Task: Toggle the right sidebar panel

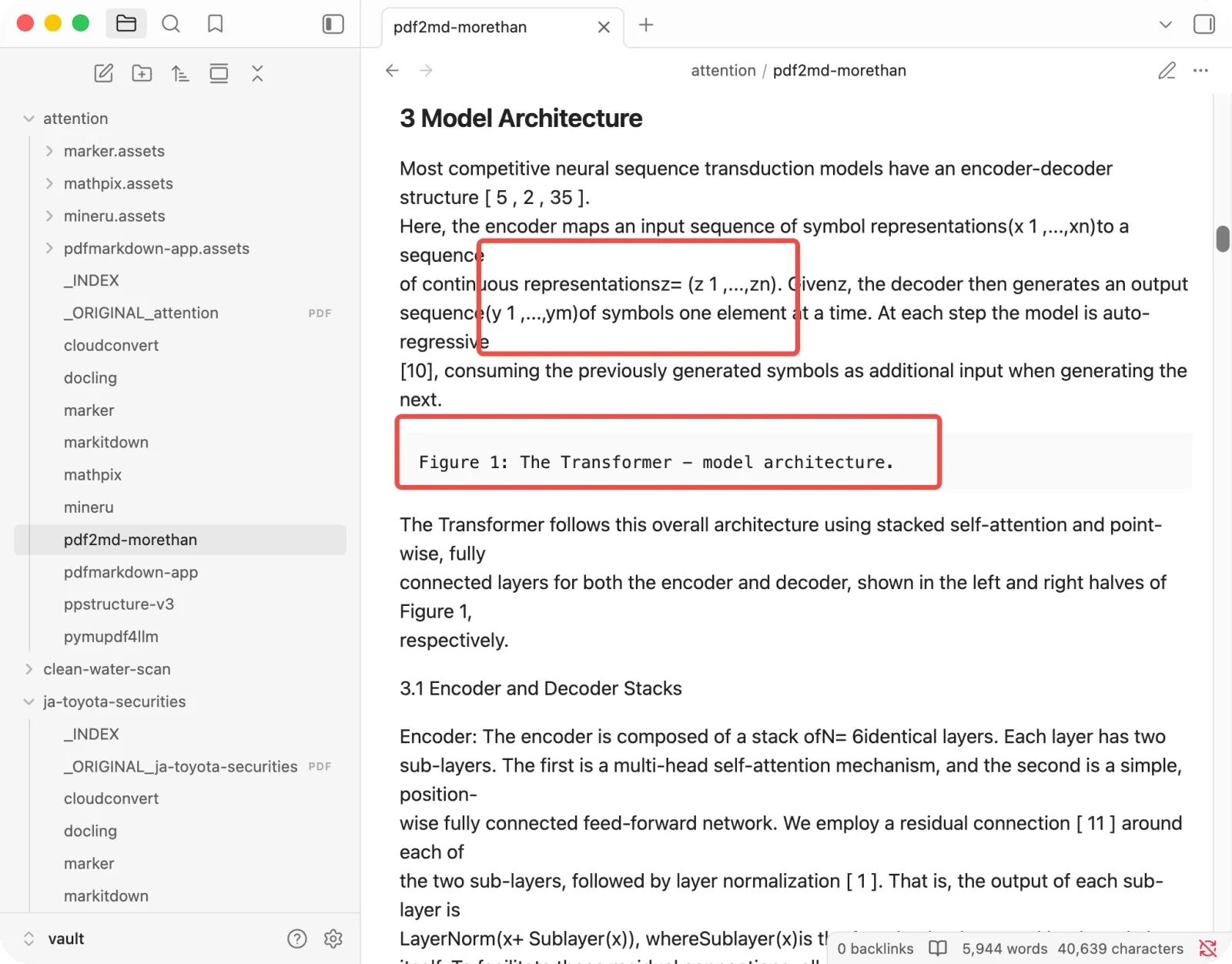Action: [1204, 24]
